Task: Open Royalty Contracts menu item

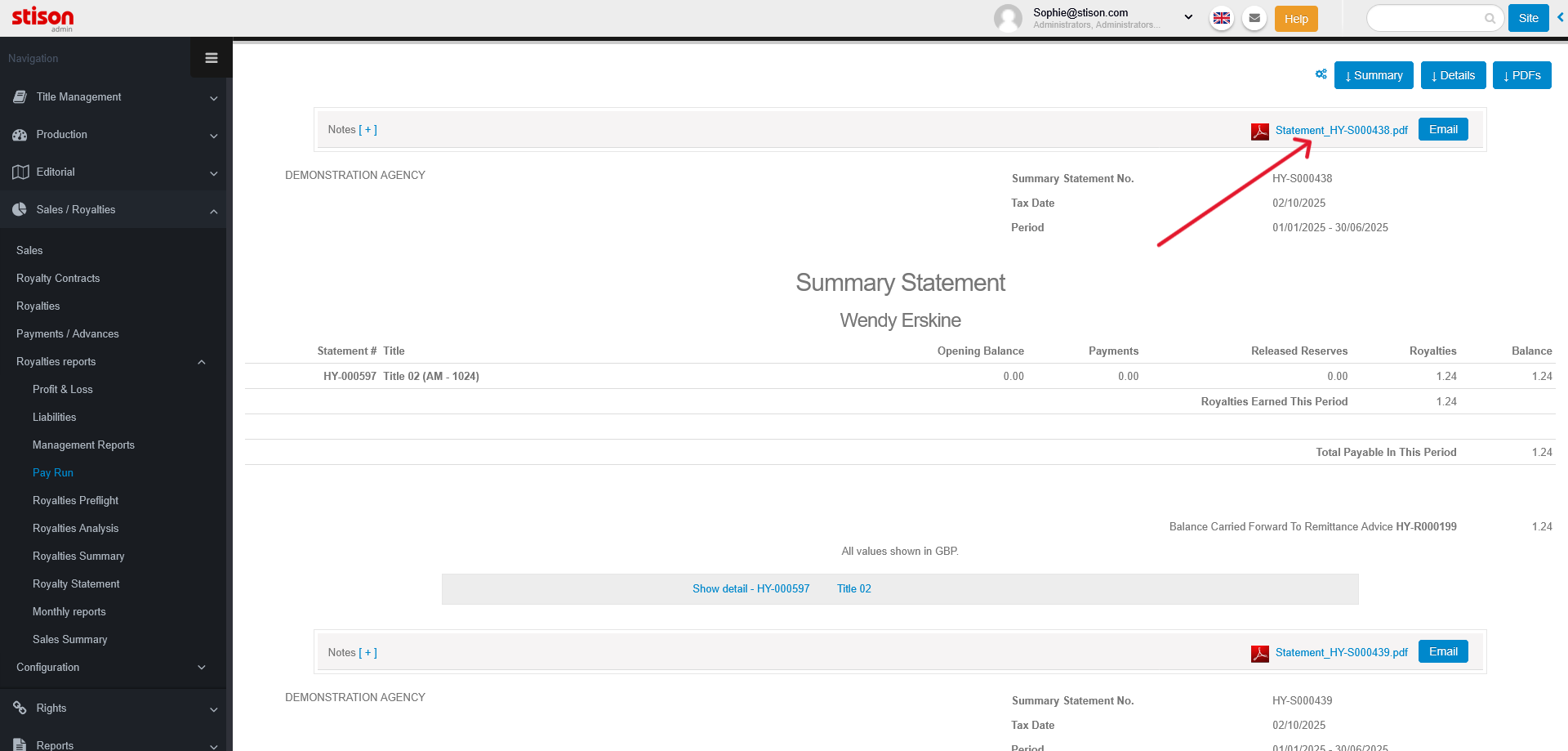Action: [58, 279]
